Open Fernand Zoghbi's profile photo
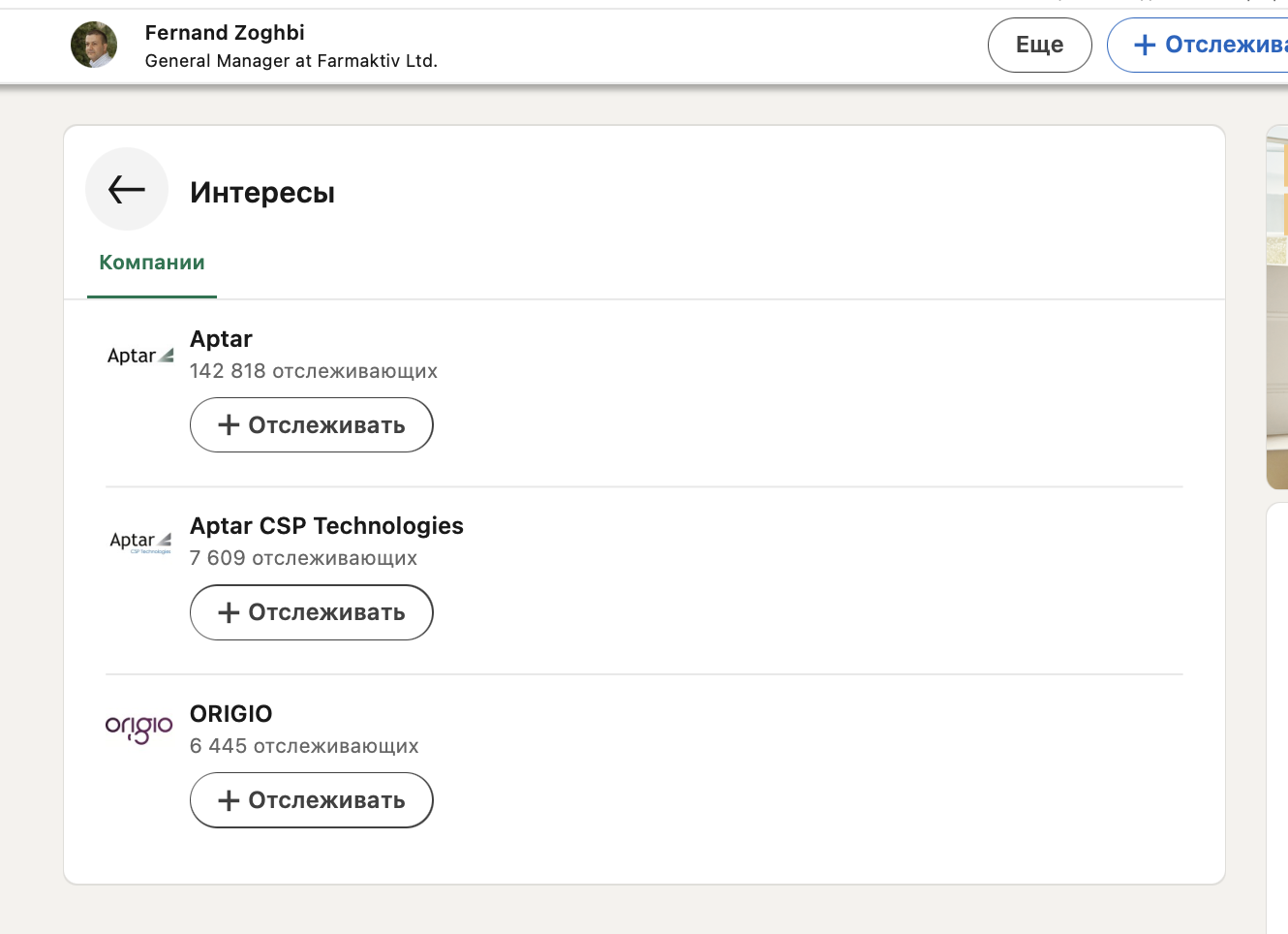The height and width of the screenshot is (934, 1288). 94,45
